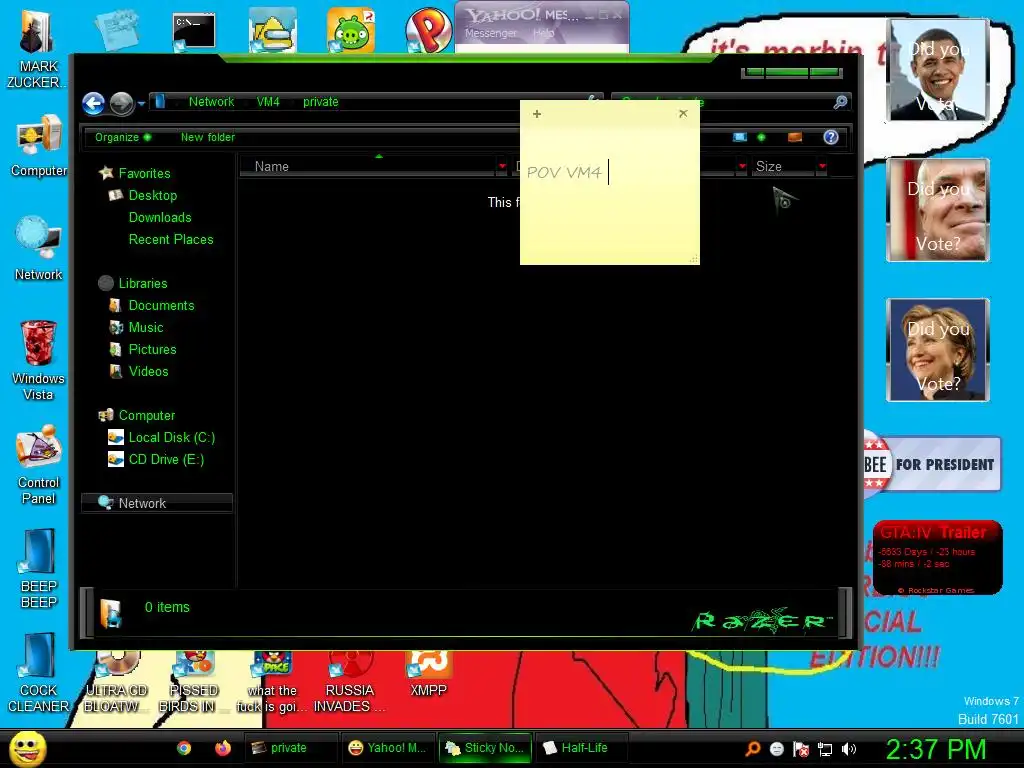This screenshot has width=1024, height=768.
Task: Open the Documents library
Action: pyautogui.click(x=161, y=305)
